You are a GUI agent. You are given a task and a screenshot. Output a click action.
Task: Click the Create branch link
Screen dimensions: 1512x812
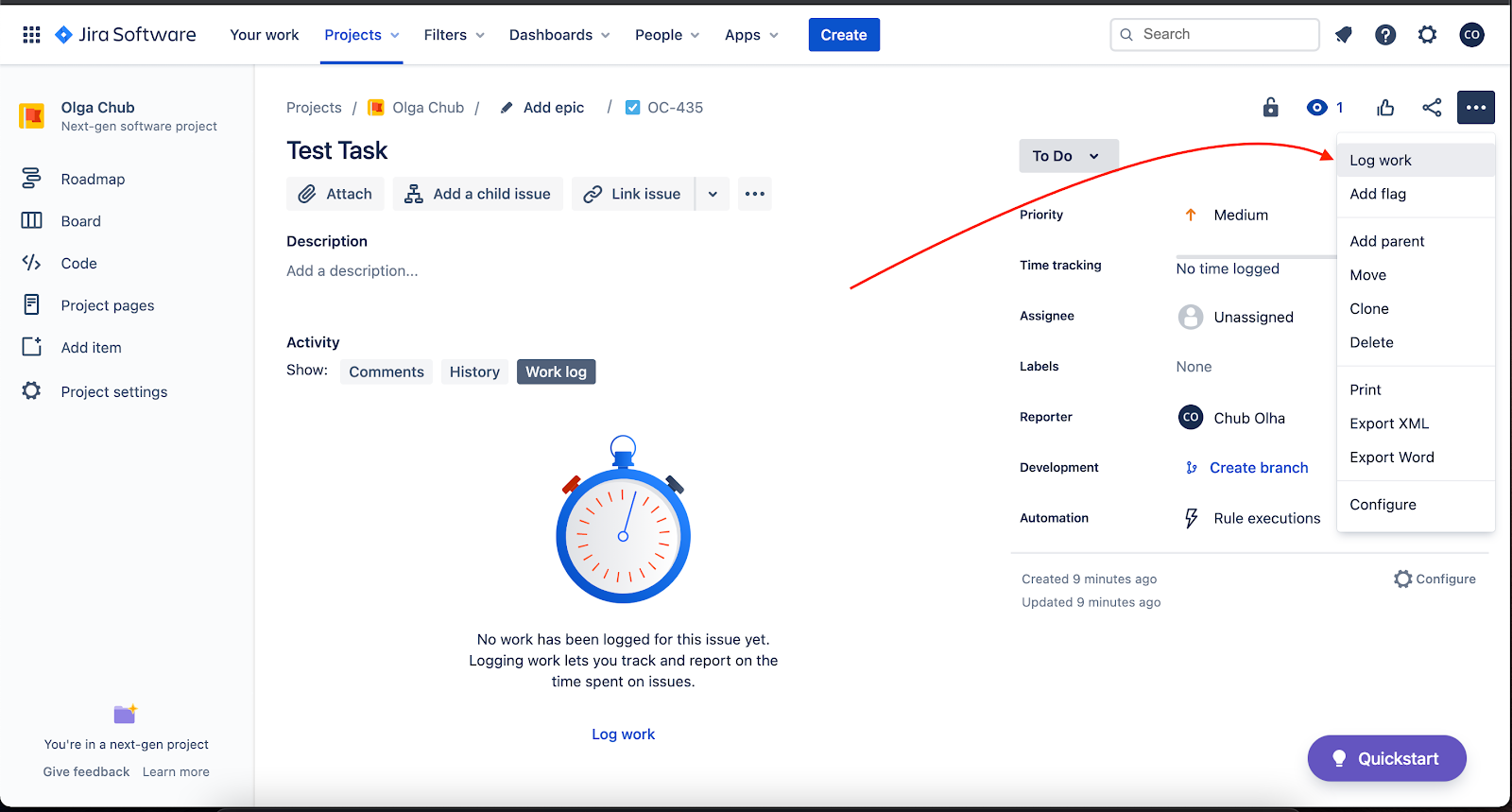(x=1258, y=468)
